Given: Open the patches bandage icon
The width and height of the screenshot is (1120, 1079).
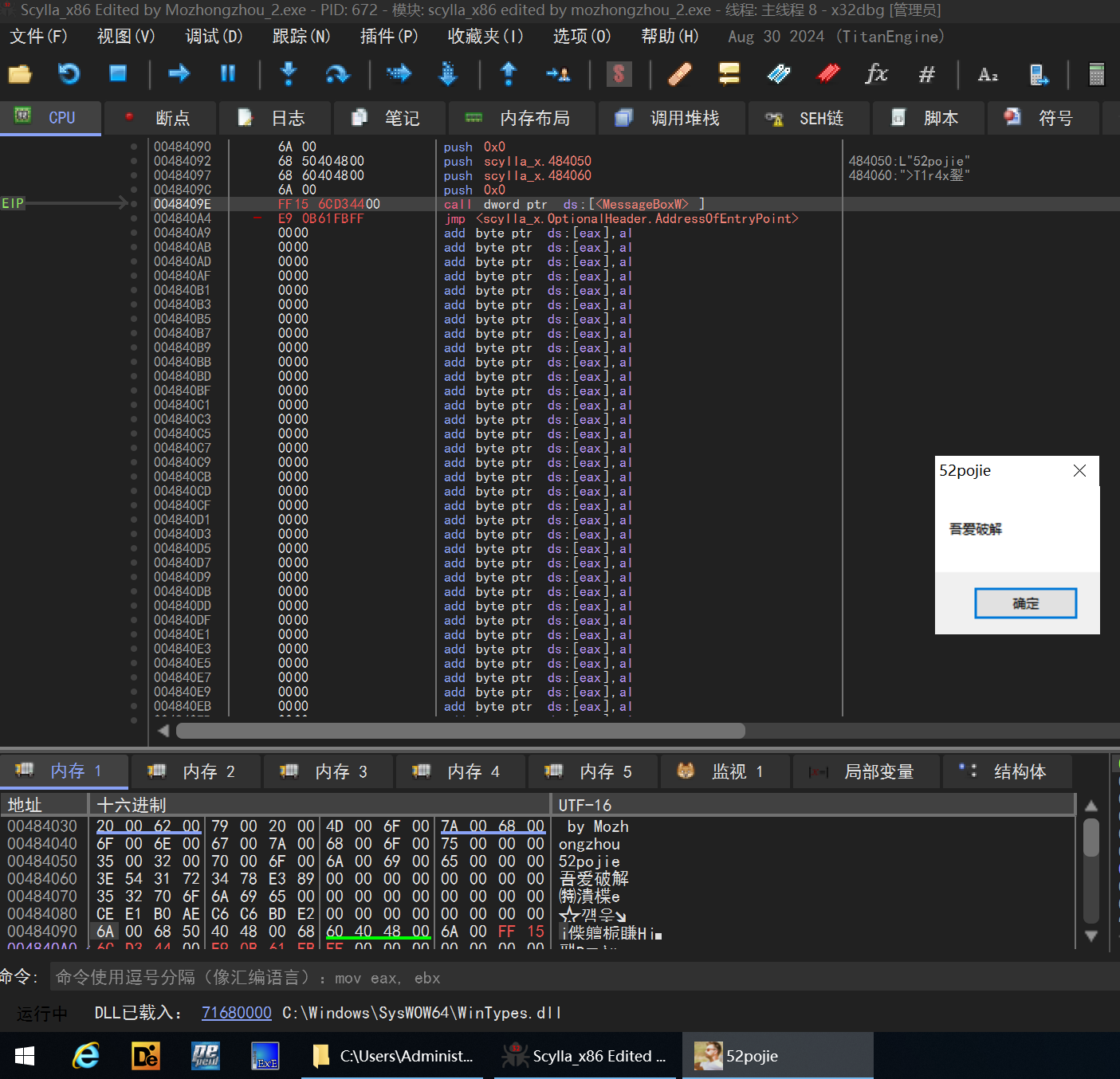Looking at the screenshot, I should [679, 74].
